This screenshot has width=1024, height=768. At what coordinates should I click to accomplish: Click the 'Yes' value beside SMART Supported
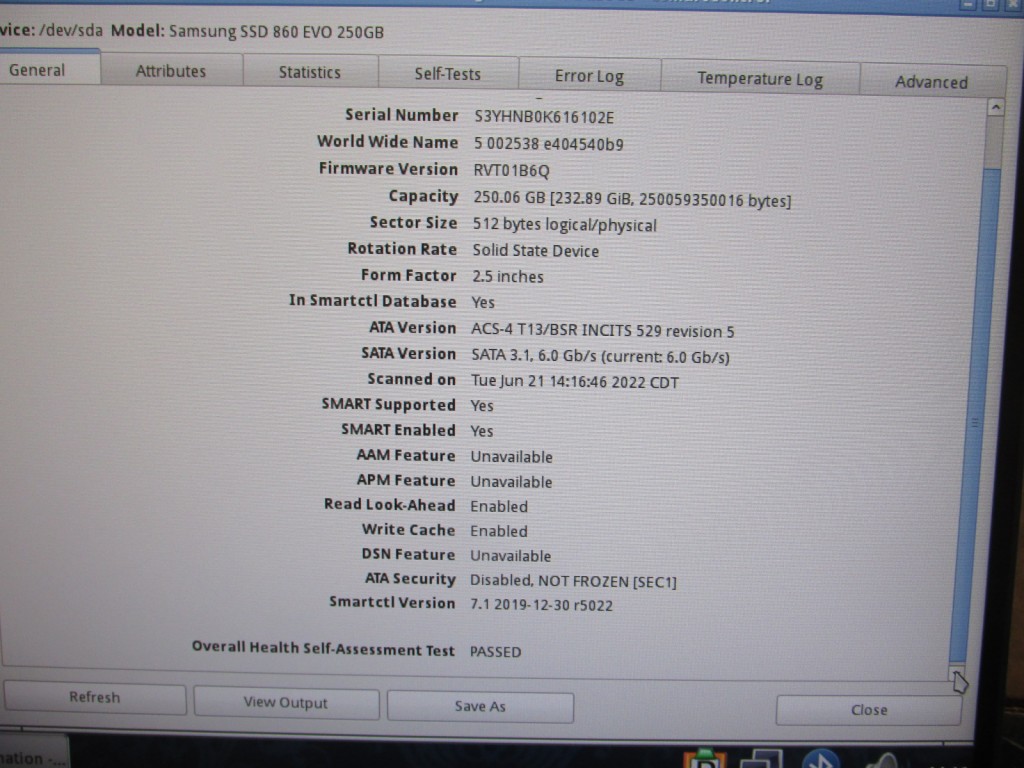tap(482, 406)
